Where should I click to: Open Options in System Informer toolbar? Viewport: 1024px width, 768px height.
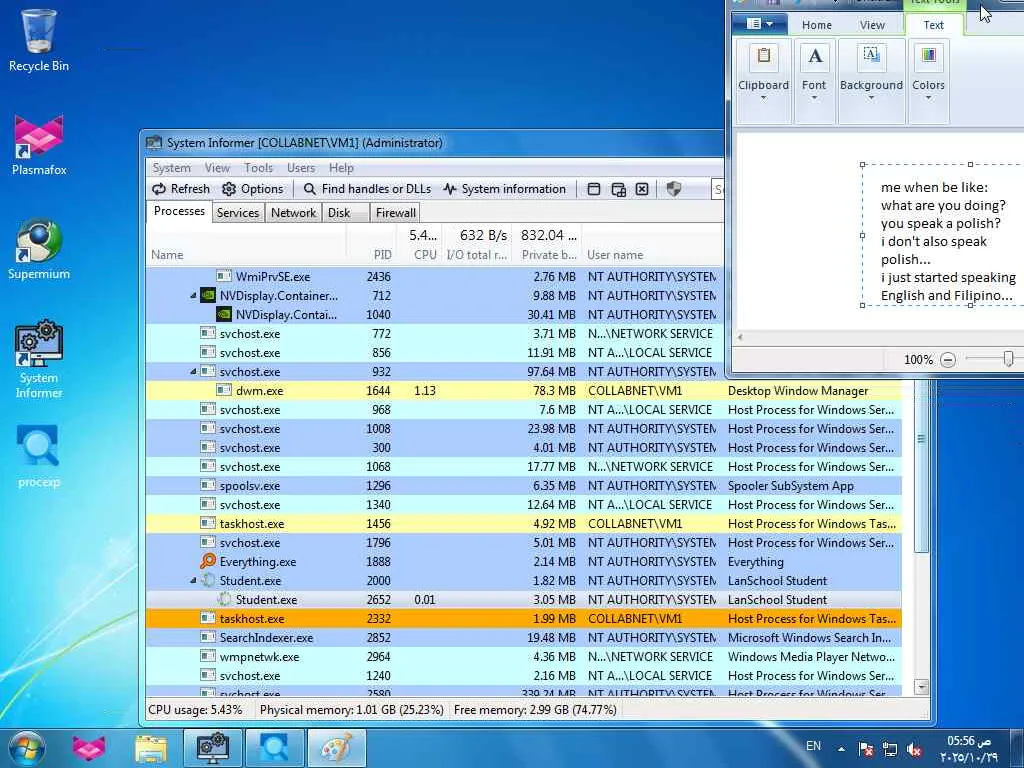click(253, 189)
